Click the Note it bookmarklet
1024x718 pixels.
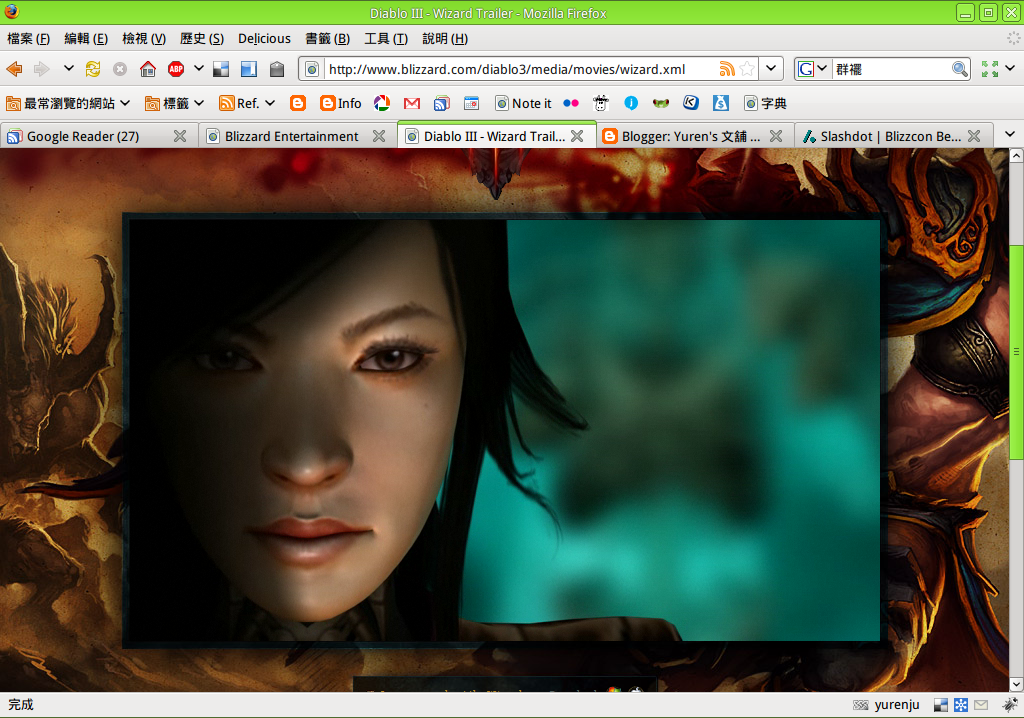(523, 103)
